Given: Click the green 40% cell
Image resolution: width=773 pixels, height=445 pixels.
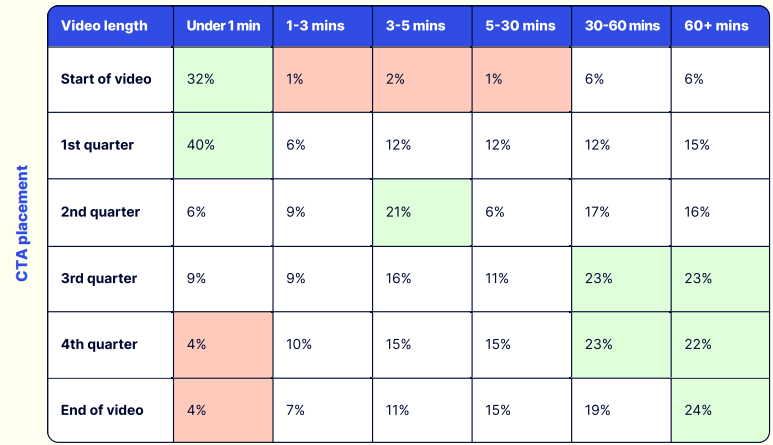Looking at the screenshot, I should pyautogui.click(x=222, y=145).
